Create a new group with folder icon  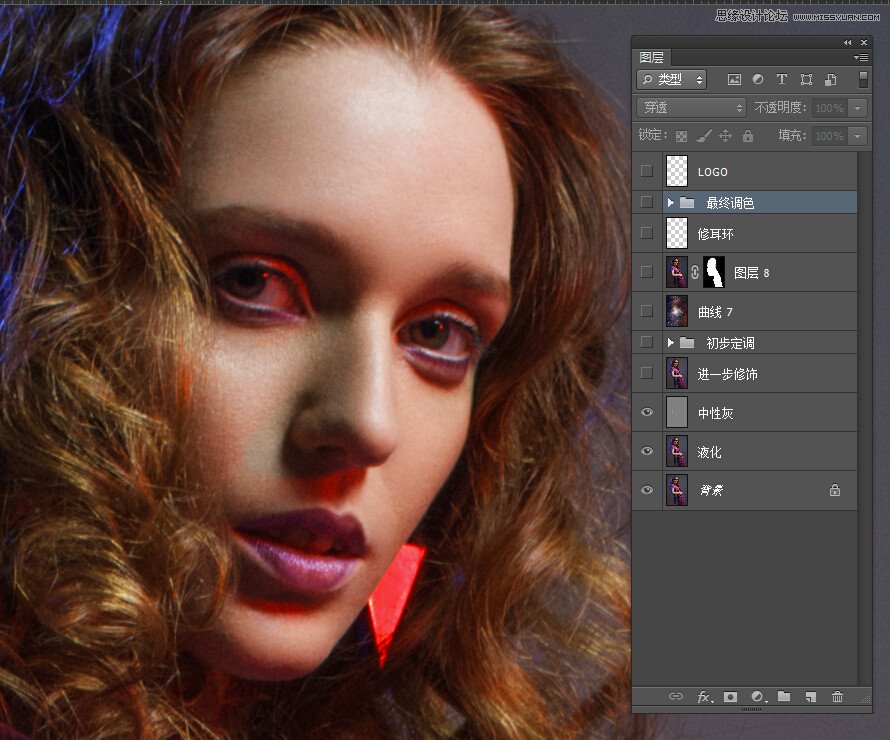point(784,697)
